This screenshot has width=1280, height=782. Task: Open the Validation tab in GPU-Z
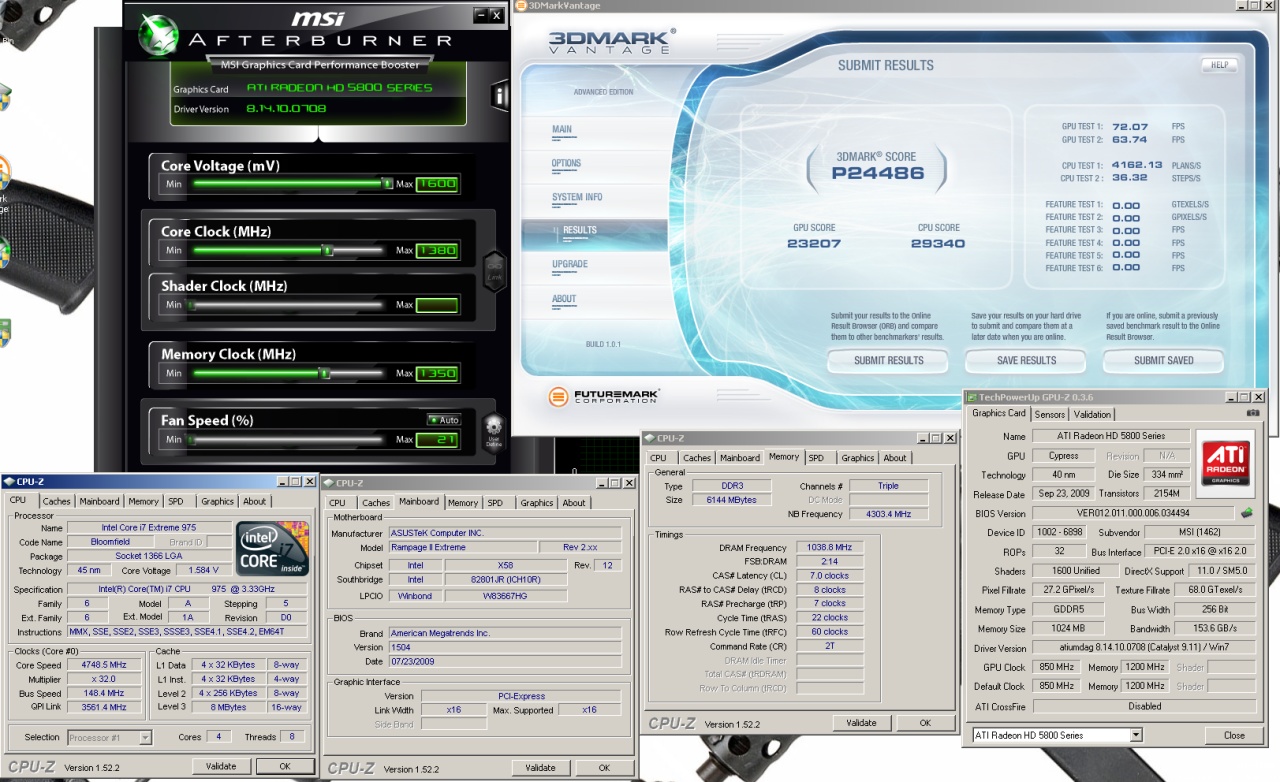[1092, 414]
